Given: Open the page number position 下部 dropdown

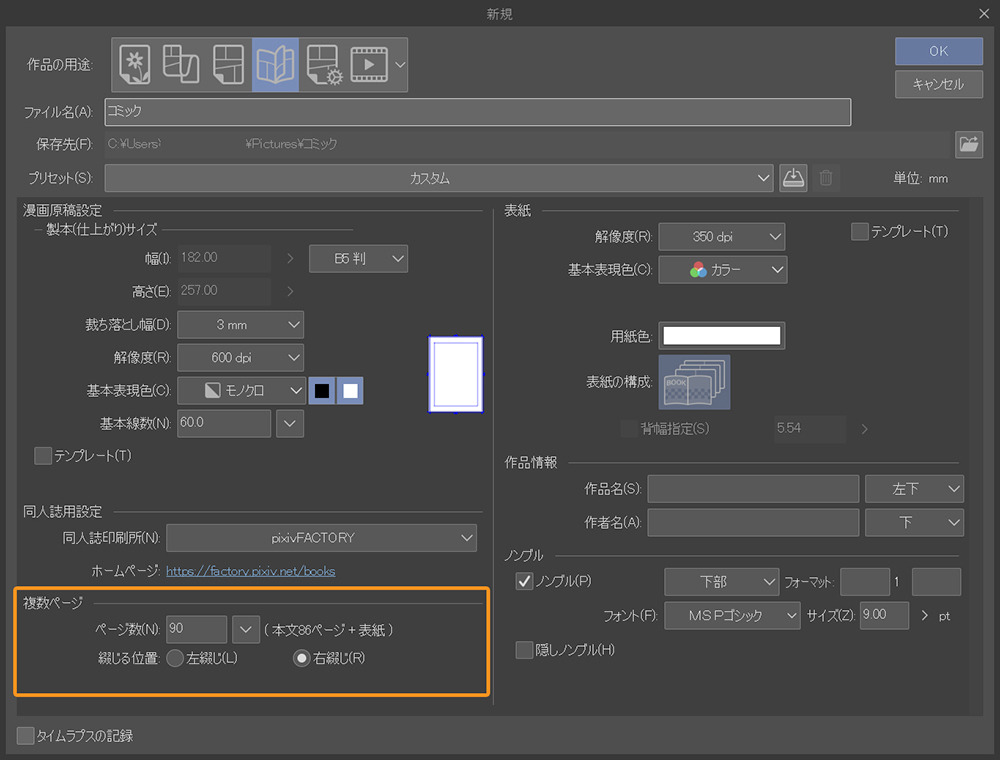Looking at the screenshot, I should 721,582.
